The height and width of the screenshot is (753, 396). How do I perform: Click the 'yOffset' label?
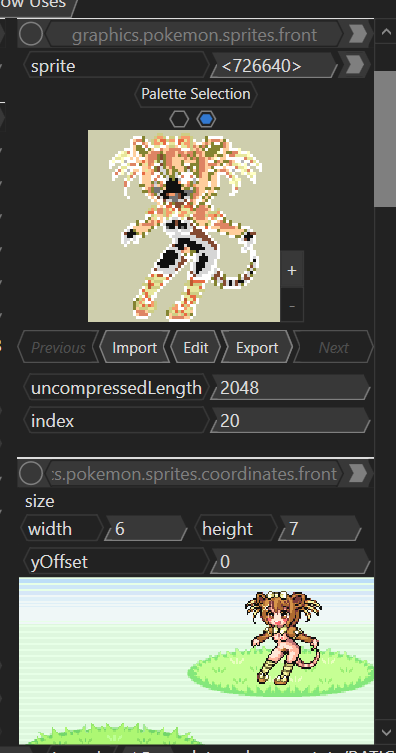click(60, 561)
